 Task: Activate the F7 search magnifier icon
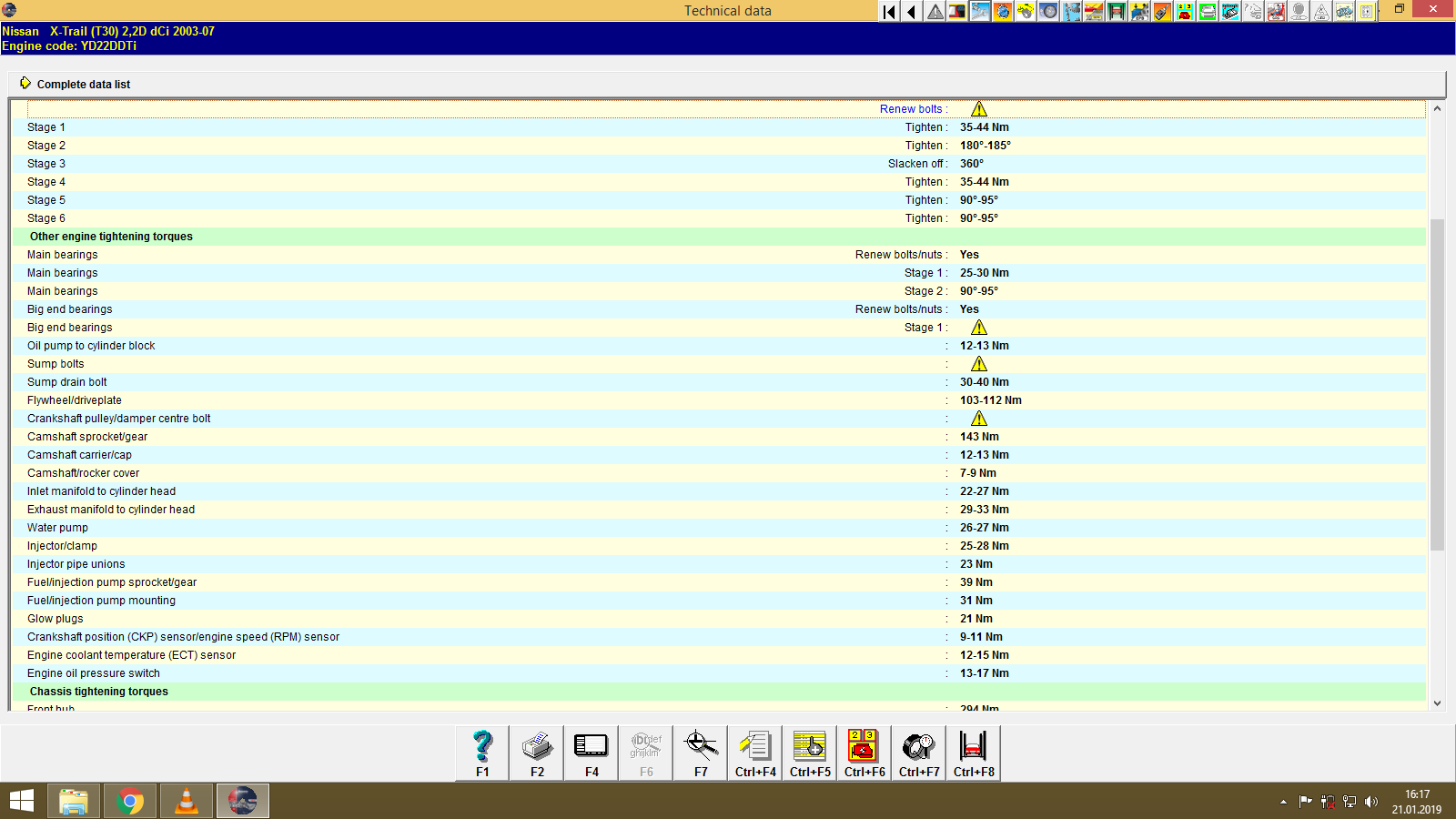[x=700, y=752]
